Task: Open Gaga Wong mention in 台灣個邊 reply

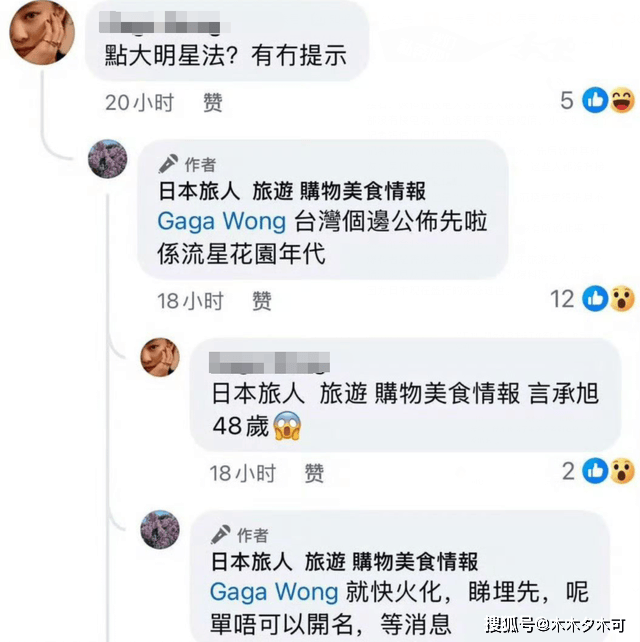Action: [x=222, y=222]
